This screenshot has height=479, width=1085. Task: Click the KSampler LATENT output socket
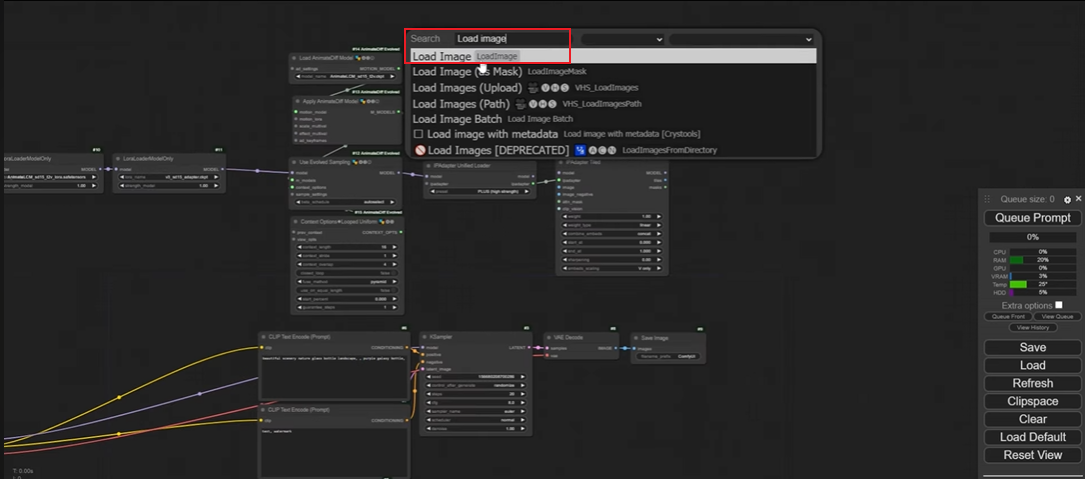click(x=529, y=347)
